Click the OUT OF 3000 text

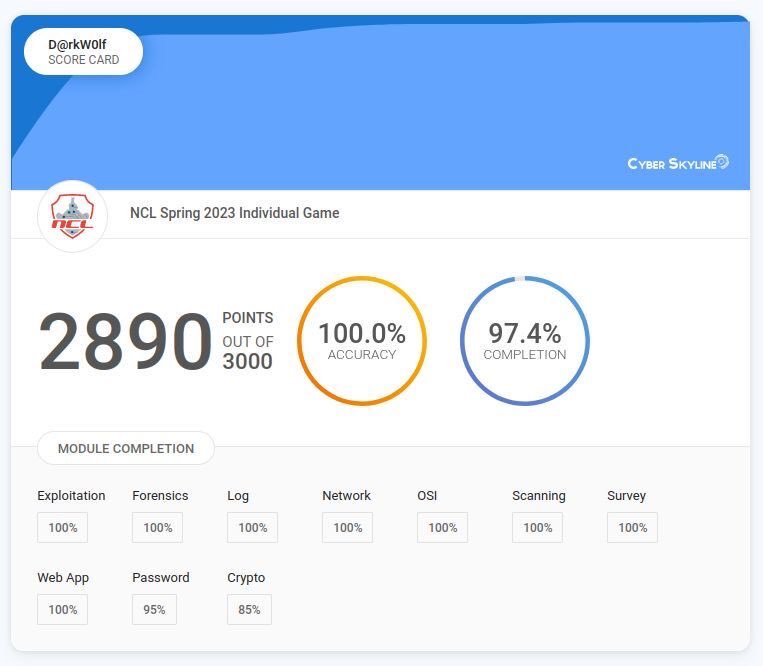(248, 353)
